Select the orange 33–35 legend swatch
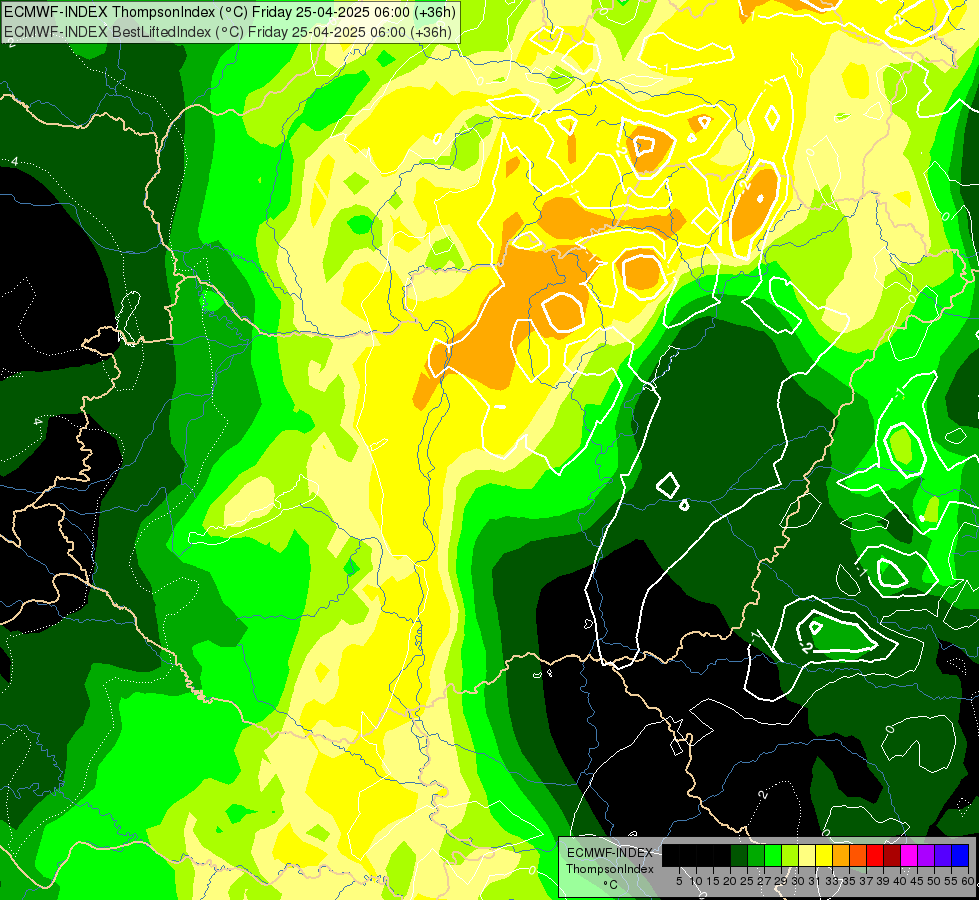979x900 pixels. (841, 856)
